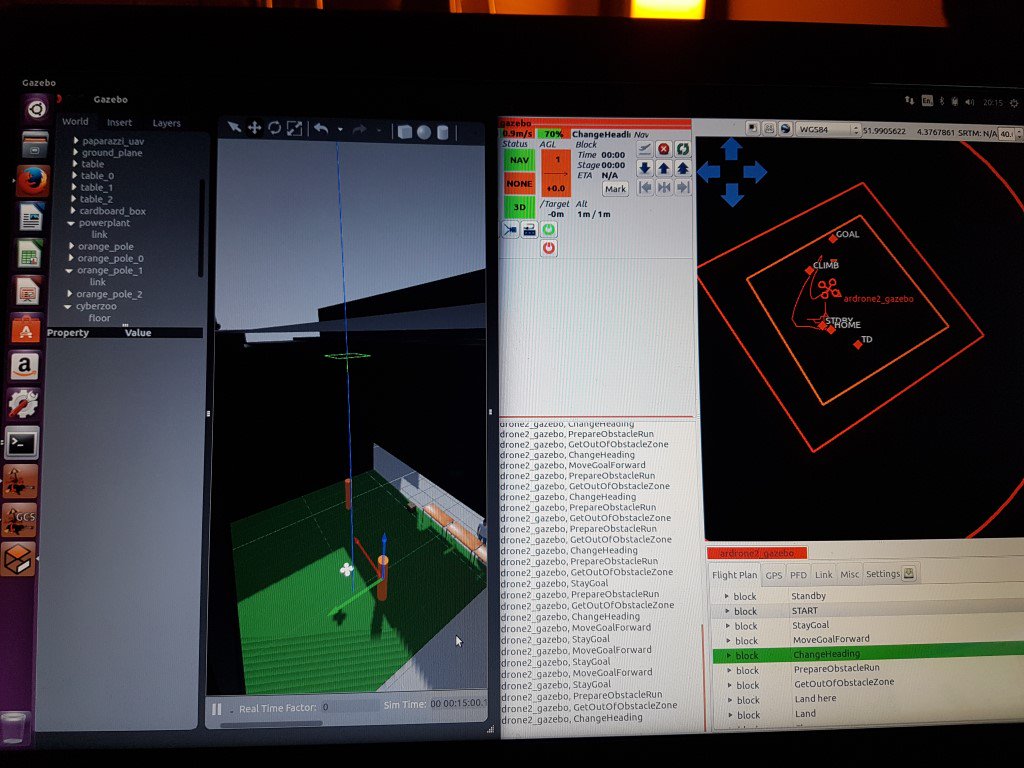Insert a box shape in Gazebo
Image resolution: width=1024 pixels, height=768 pixels.
point(405,132)
